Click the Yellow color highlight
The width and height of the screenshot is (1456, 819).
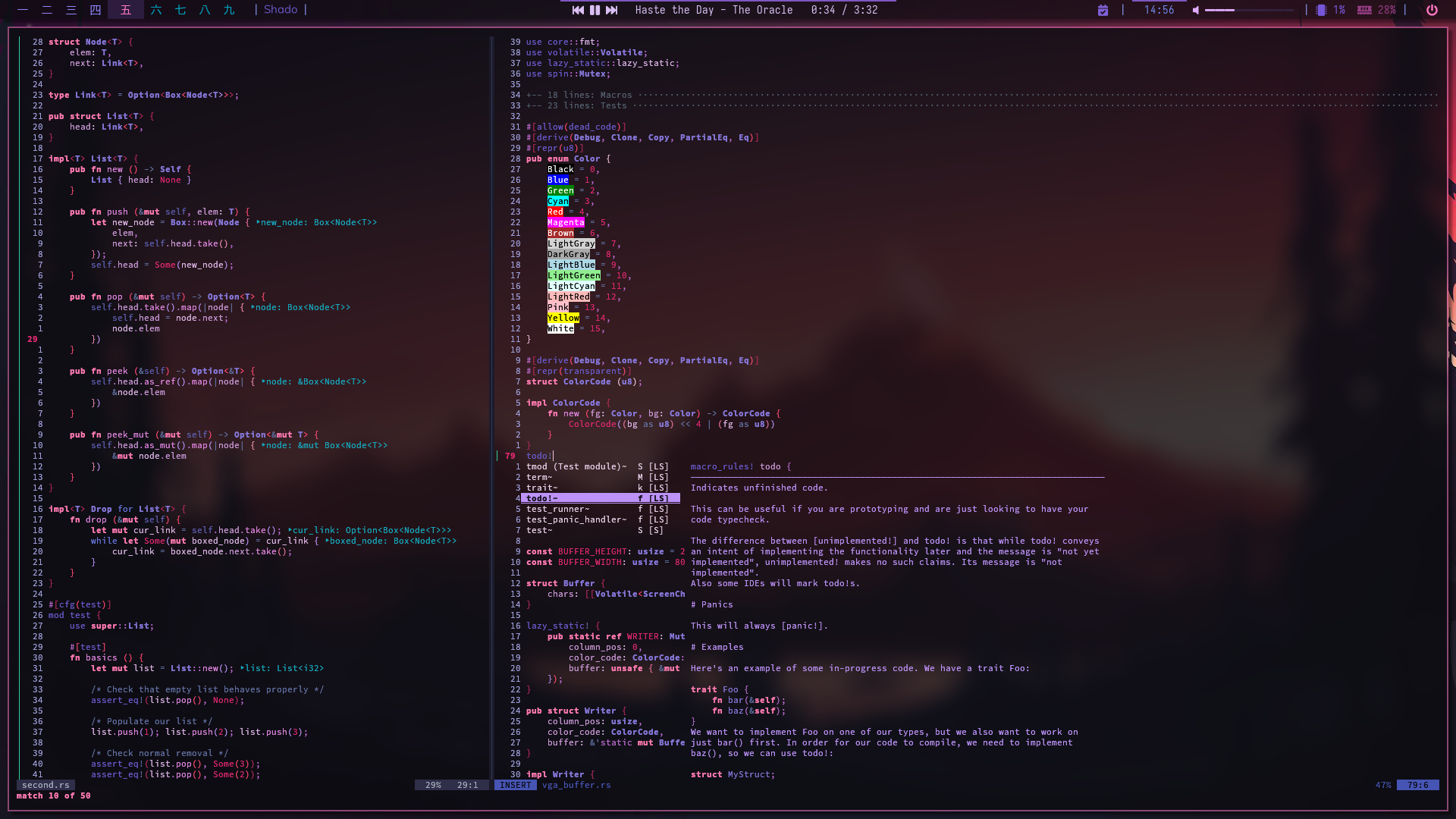pos(563,318)
